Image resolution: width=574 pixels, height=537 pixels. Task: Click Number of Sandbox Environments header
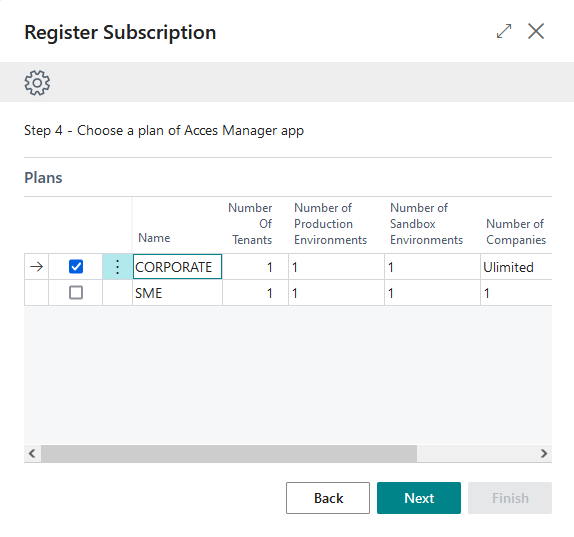[426, 224]
